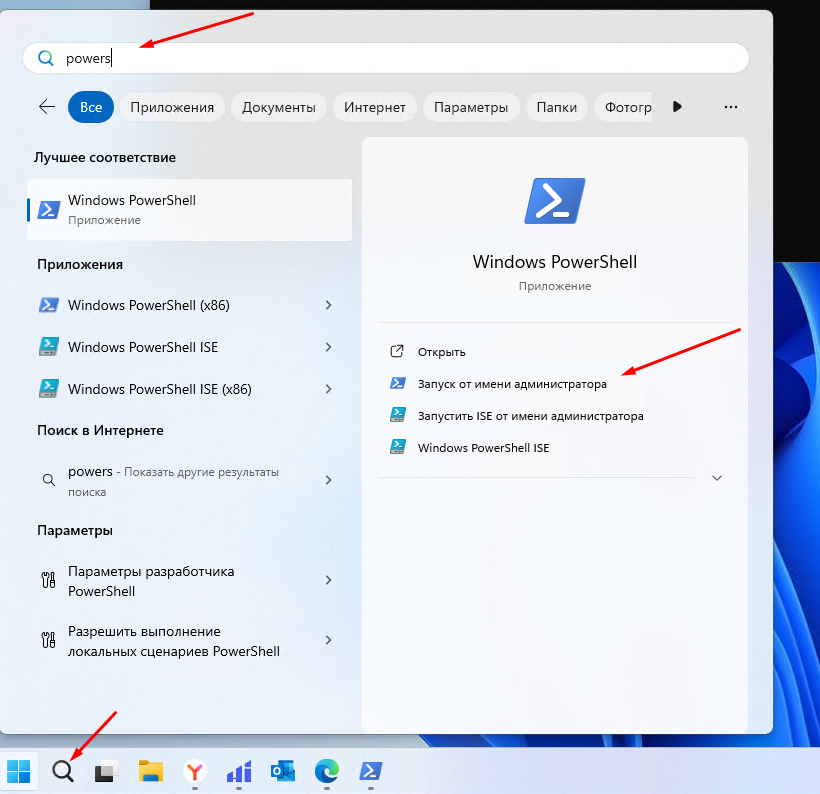Select the Windows PowerShell best match result

(189, 210)
